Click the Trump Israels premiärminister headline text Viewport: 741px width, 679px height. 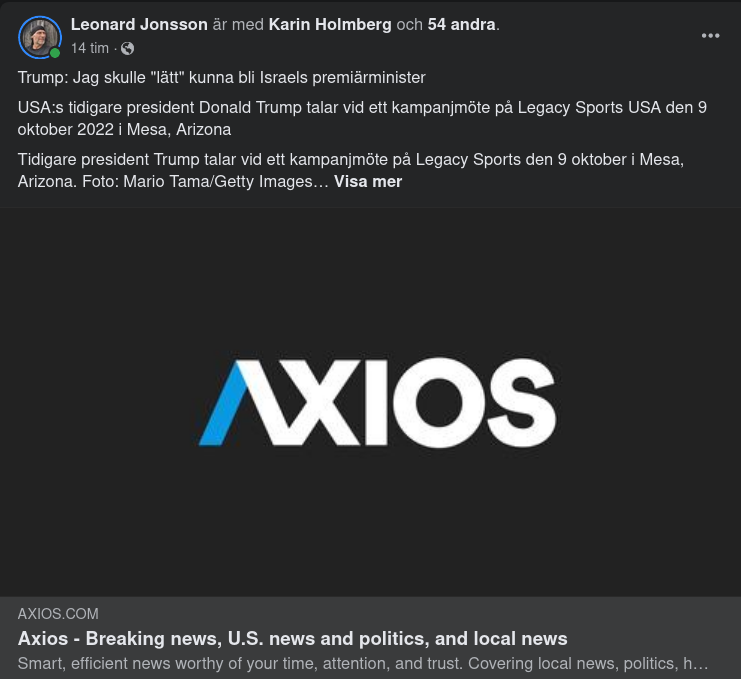222,77
